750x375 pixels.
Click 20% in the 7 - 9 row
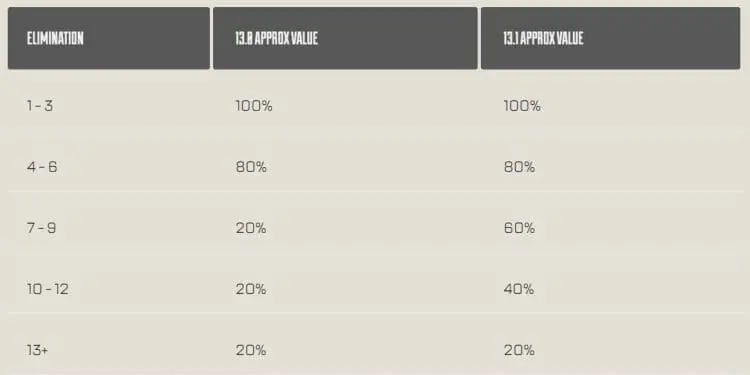click(x=251, y=228)
